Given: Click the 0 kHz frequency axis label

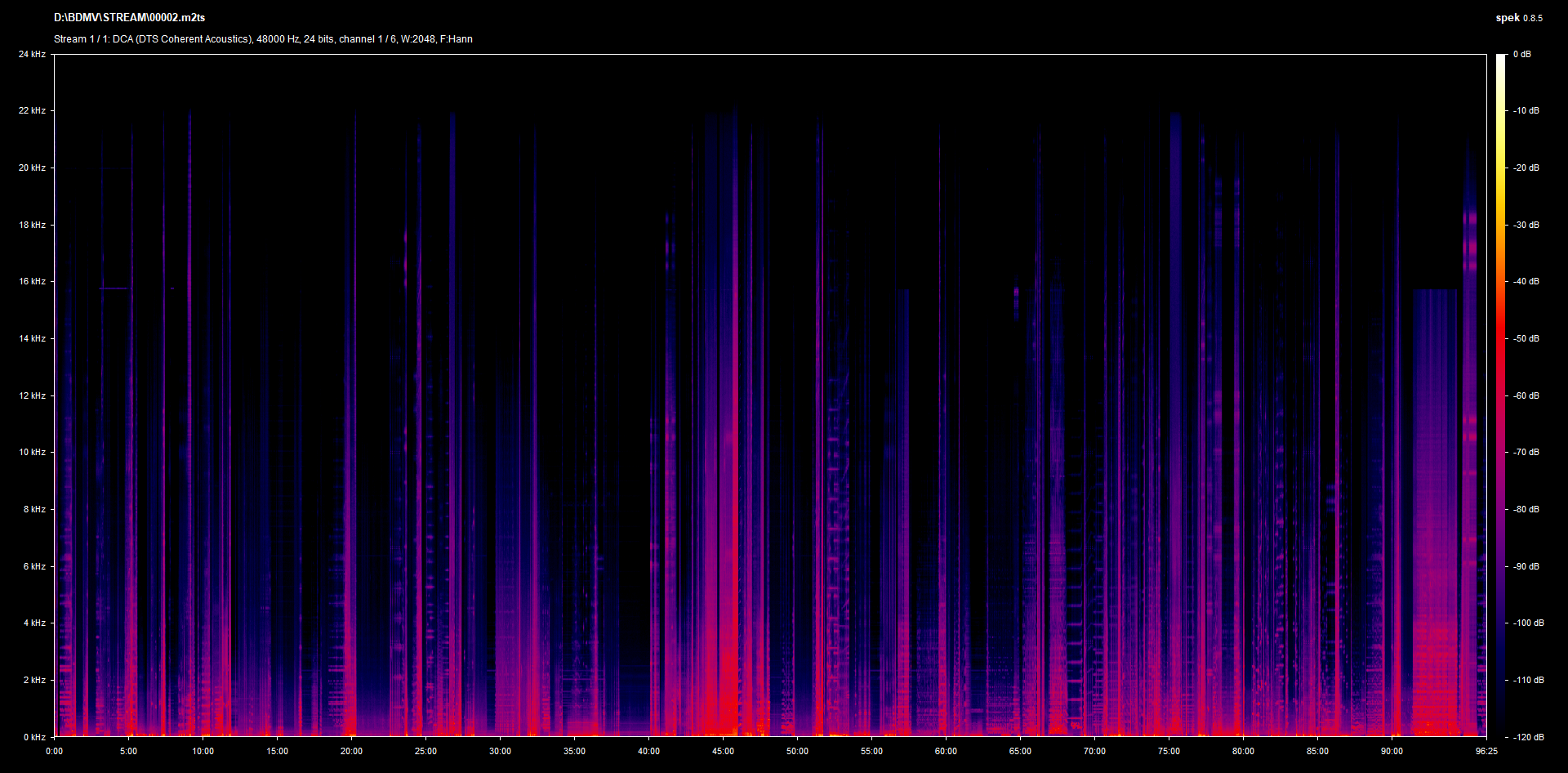Looking at the screenshot, I should click(x=34, y=737).
